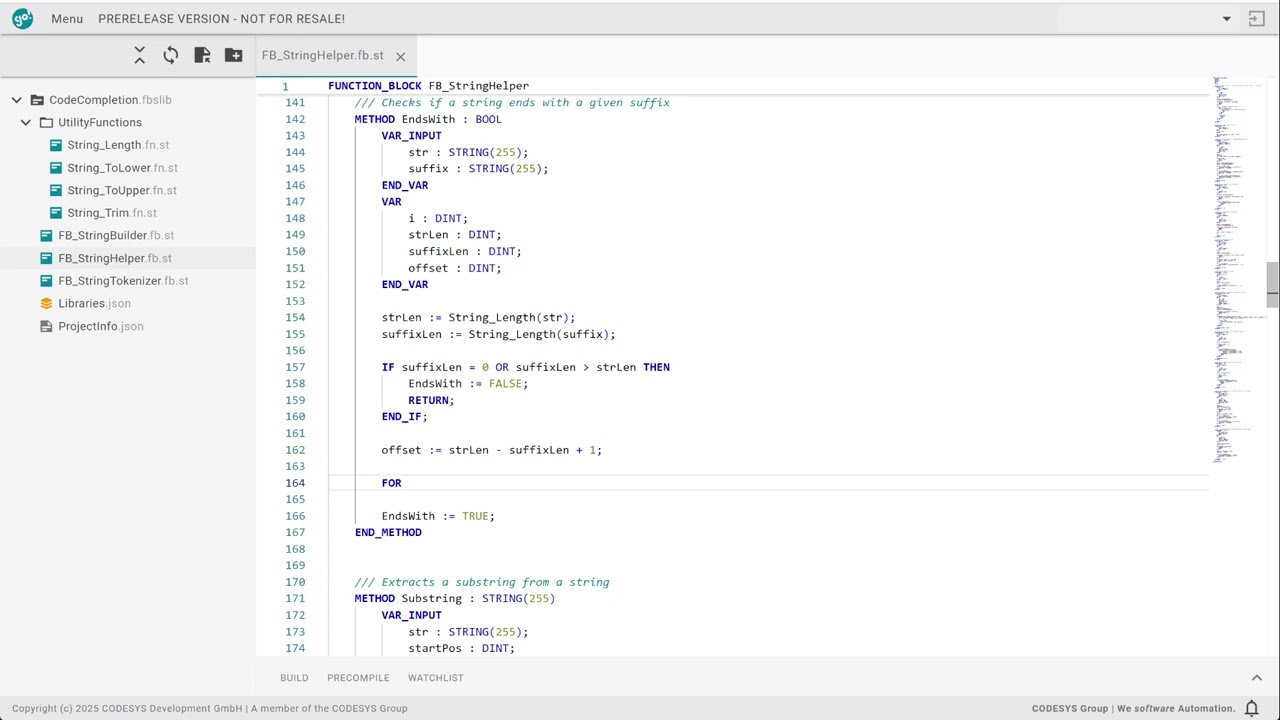Screen dimensions: 1280x720
Task: Click EndsWith := TRUE on line 166
Action: pyautogui.click(x=438, y=516)
